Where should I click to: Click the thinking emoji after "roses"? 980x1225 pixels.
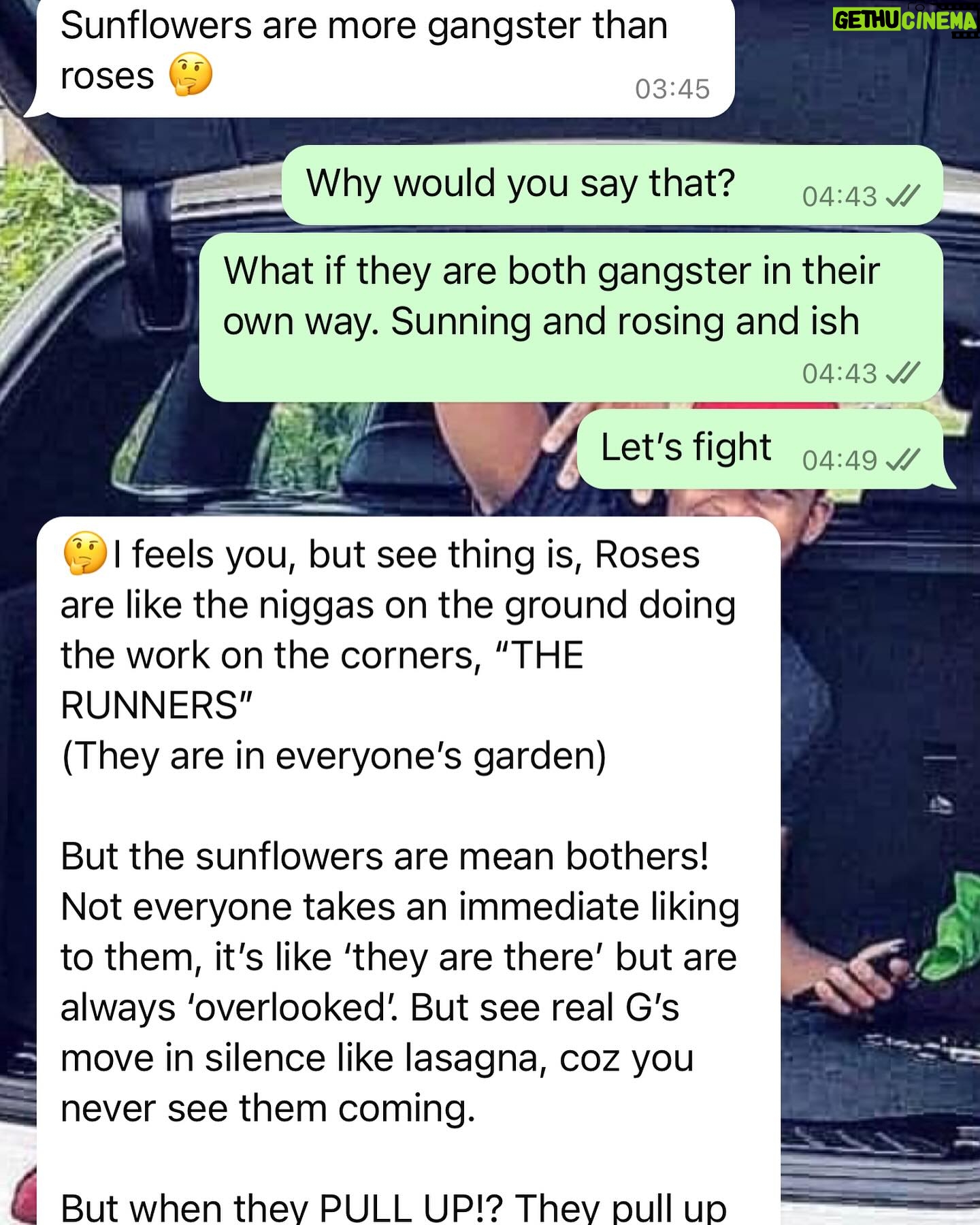coord(191,76)
